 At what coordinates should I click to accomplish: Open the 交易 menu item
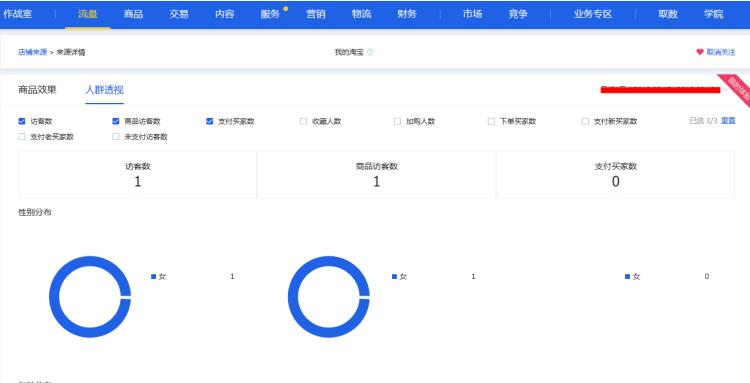(179, 14)
